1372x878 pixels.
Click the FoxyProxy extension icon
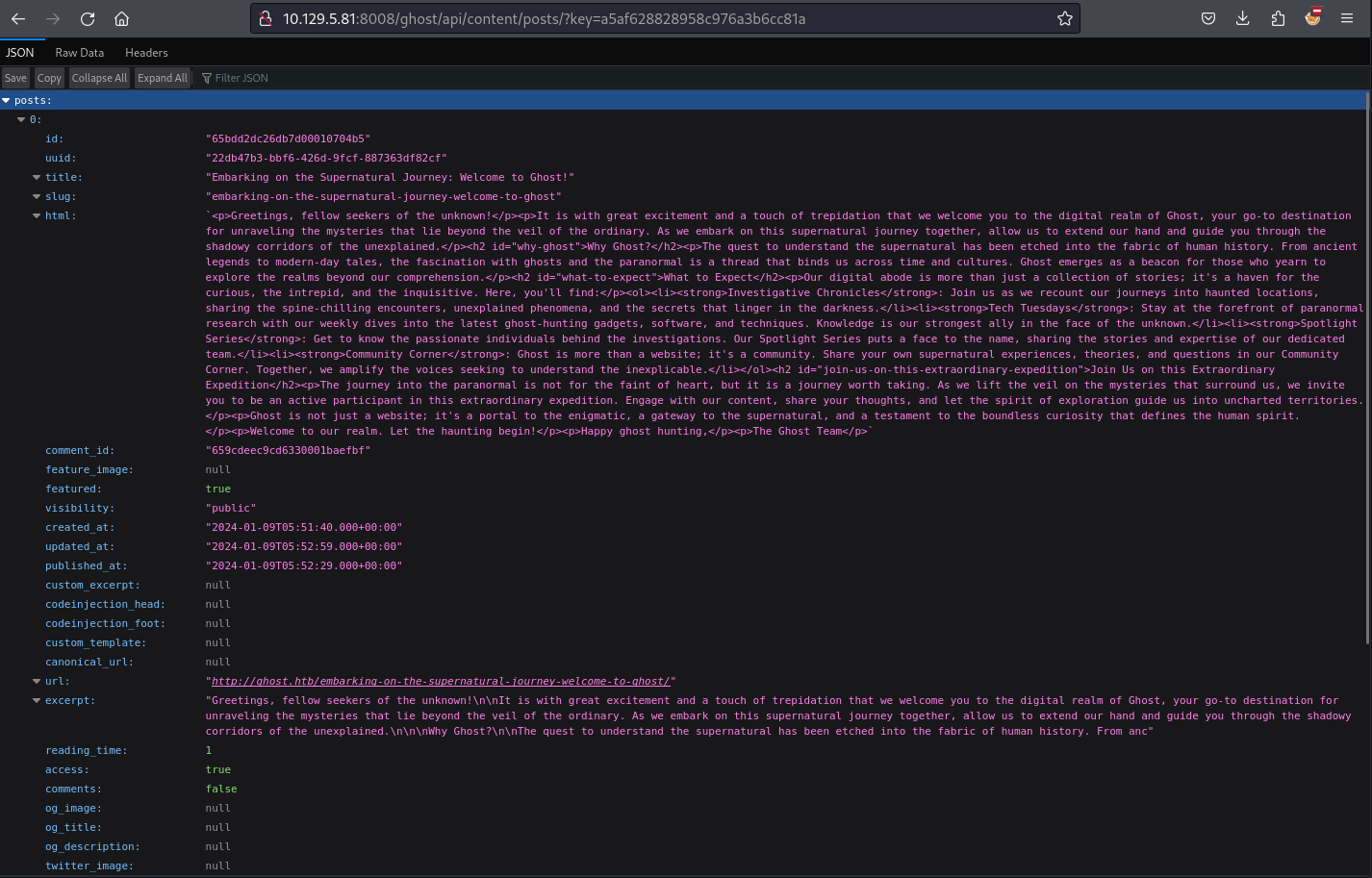tap(1313, 17)
